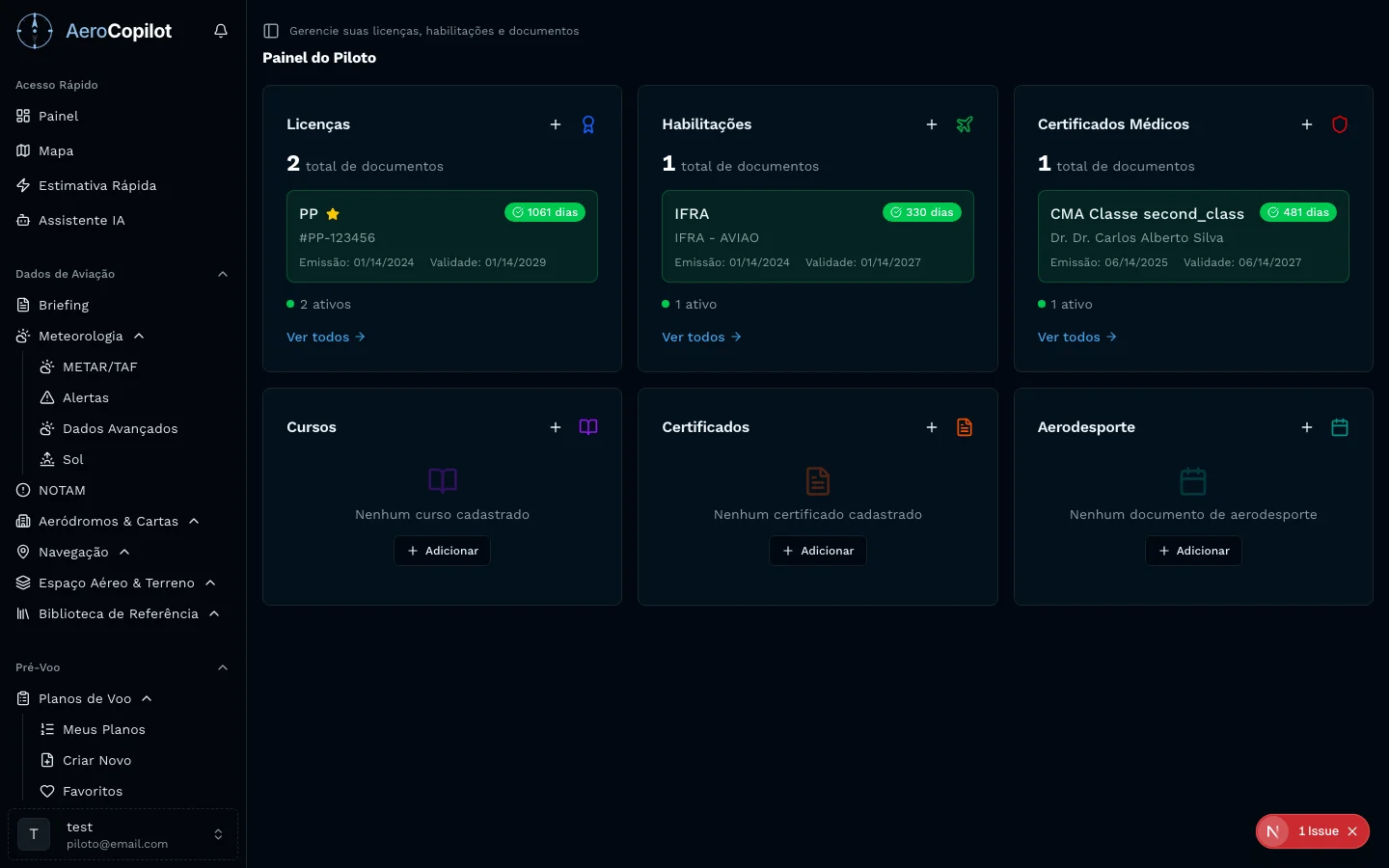
Task: Click the purple book icon in Cursos header
Action: 588,427
